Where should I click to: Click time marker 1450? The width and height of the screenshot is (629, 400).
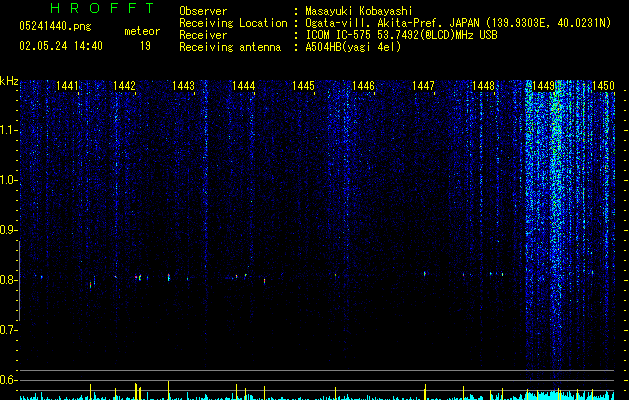click(x=603, y=86)
